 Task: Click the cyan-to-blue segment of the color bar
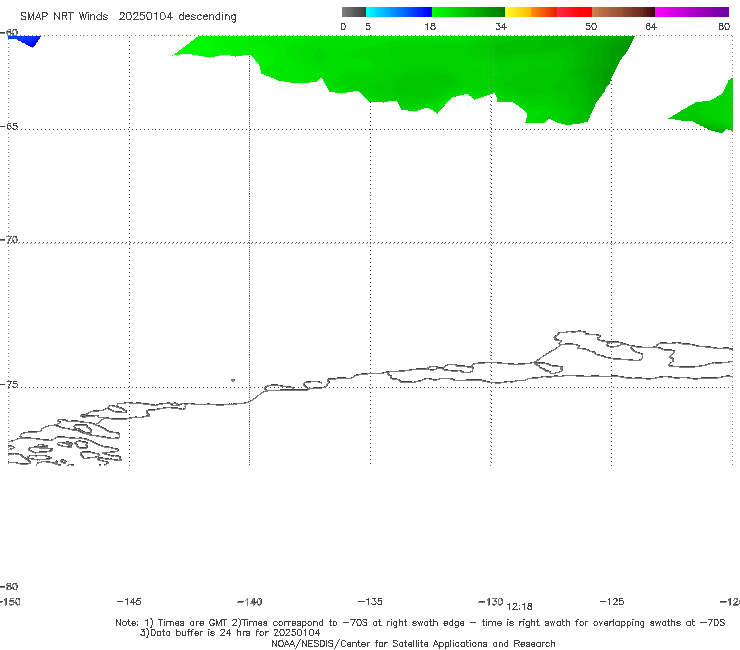pyautogui.click(x=399, y=12)
